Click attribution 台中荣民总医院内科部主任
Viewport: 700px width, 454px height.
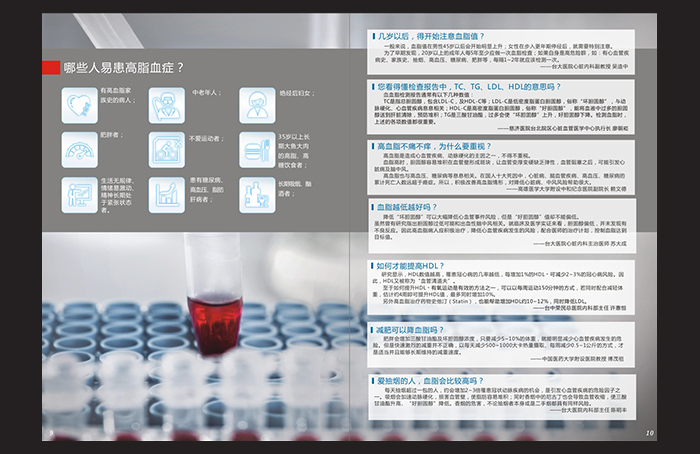point(577,308)
